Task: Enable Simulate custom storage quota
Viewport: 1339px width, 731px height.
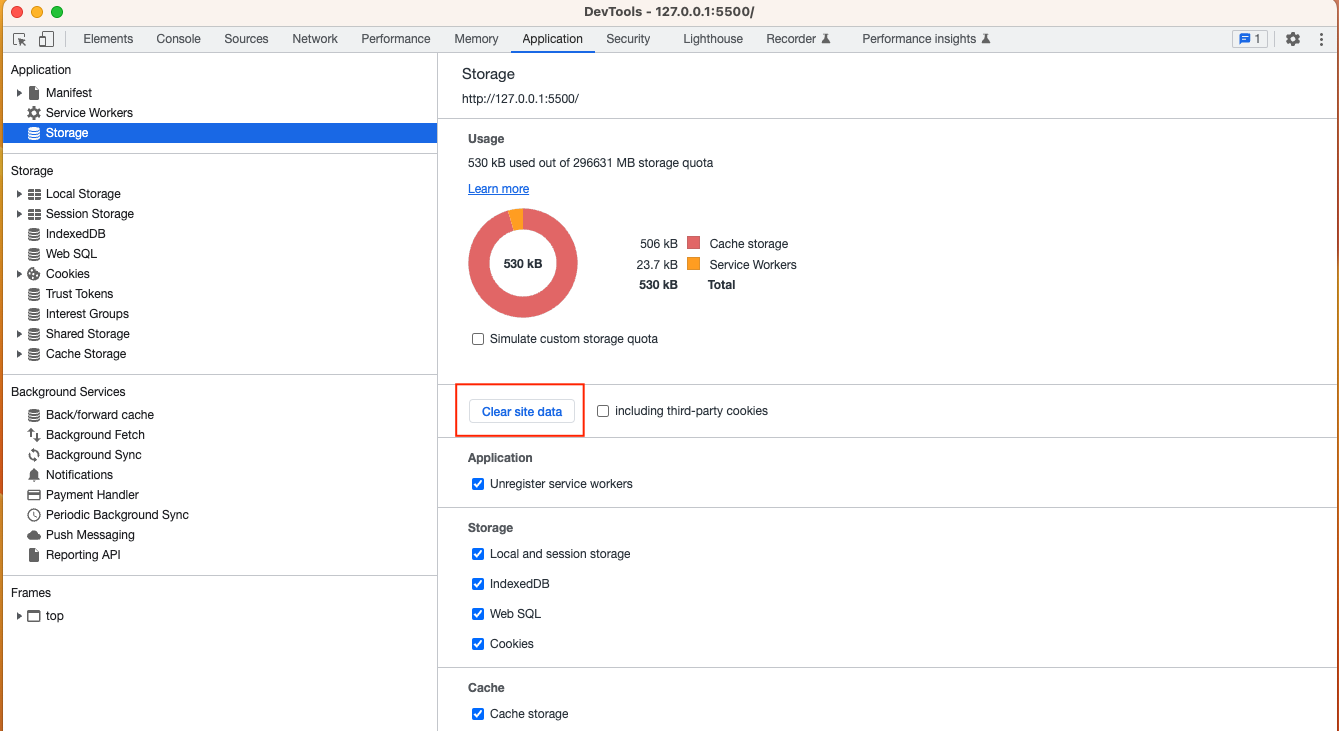Action: tap(478, 339)
